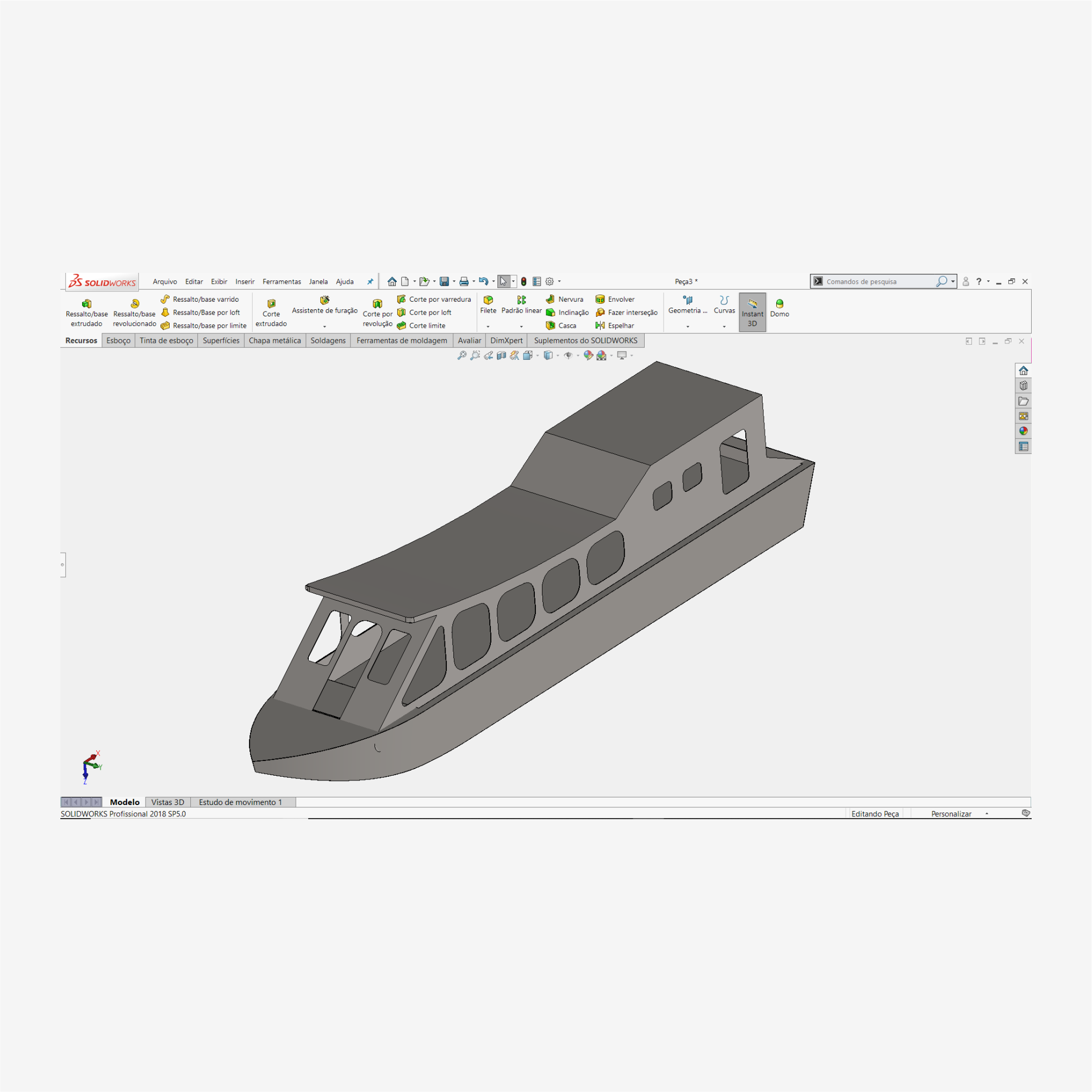Viewport: 1092px width, 1092px height.
Task: Open the Ferramentas menu
Action: pos(282,282)
